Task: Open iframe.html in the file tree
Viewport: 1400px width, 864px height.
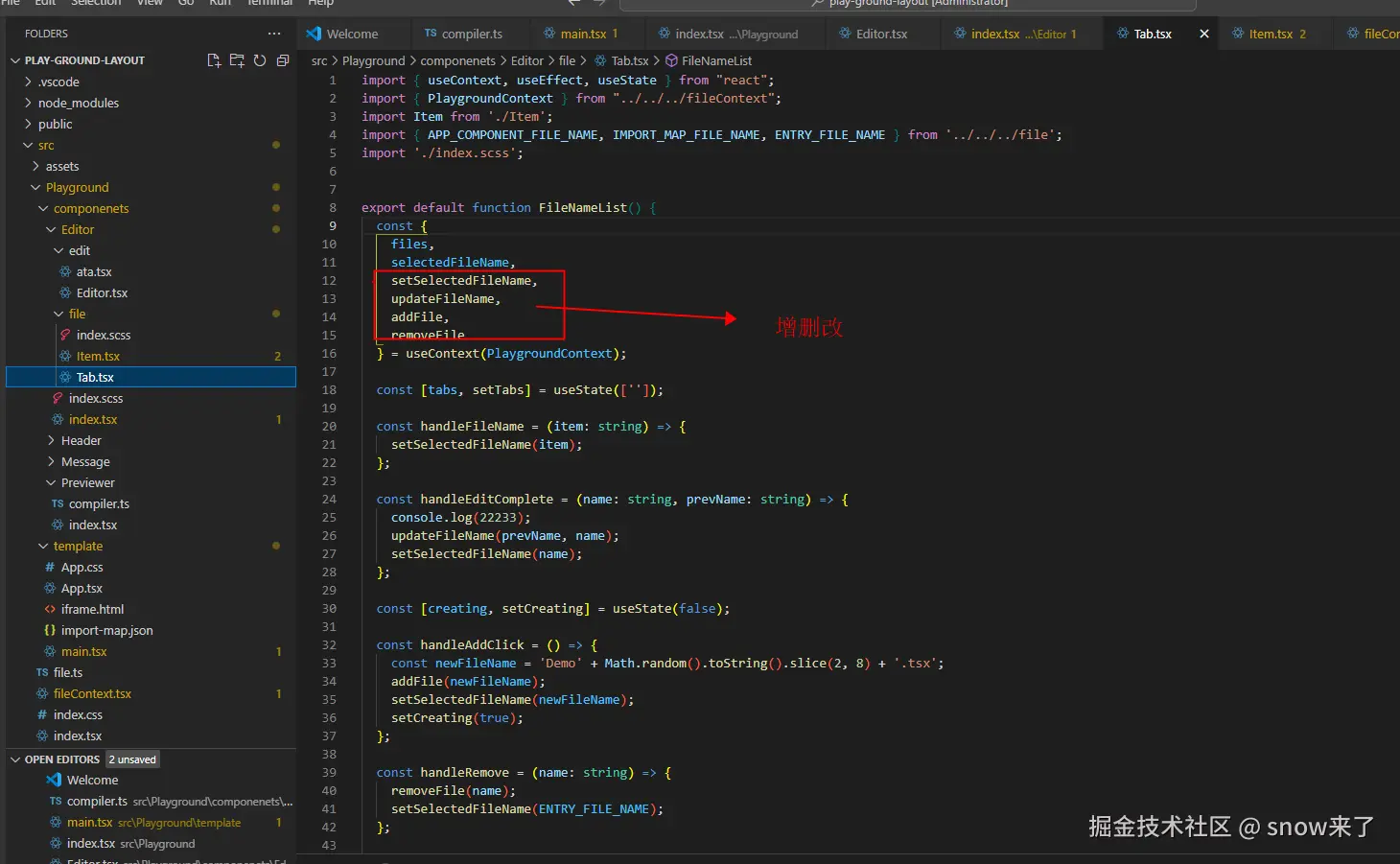Action: tap(92, 609)
